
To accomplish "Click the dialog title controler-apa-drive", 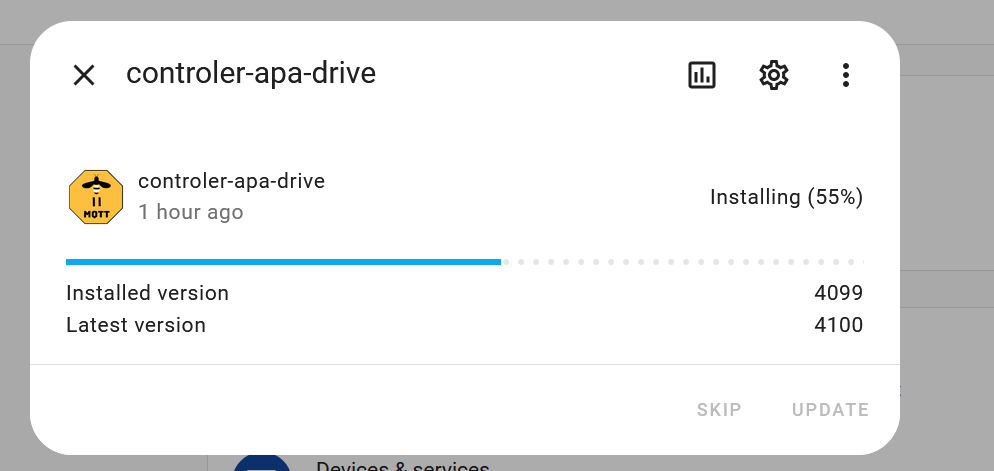I will 251,74.
